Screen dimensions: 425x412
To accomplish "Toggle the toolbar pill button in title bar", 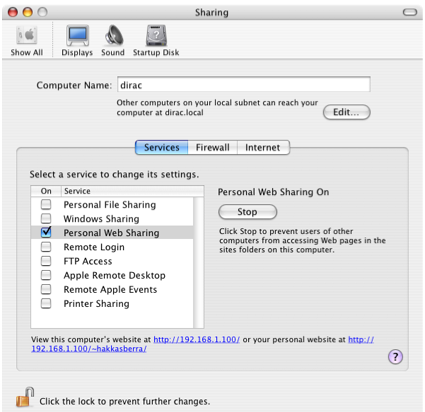I will (410, 12).
